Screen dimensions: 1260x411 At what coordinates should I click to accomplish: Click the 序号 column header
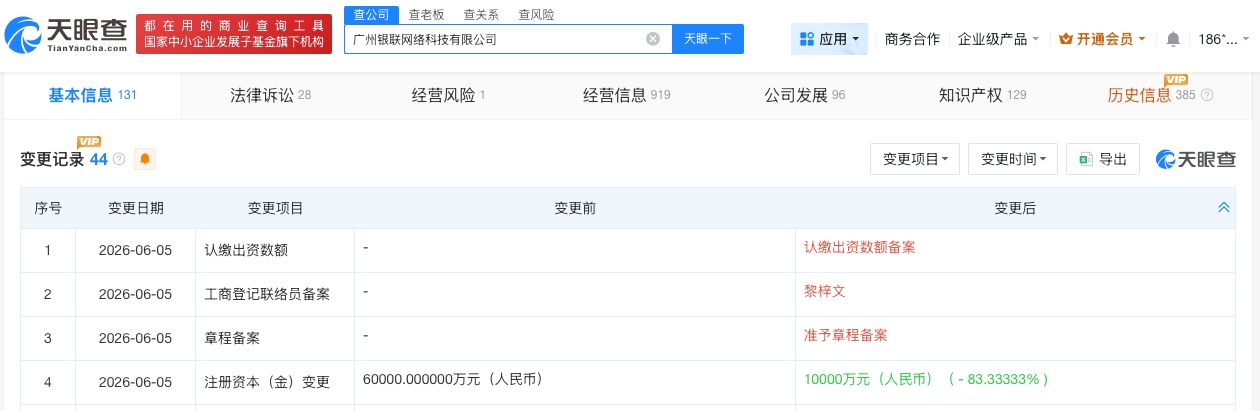(48, 208)
